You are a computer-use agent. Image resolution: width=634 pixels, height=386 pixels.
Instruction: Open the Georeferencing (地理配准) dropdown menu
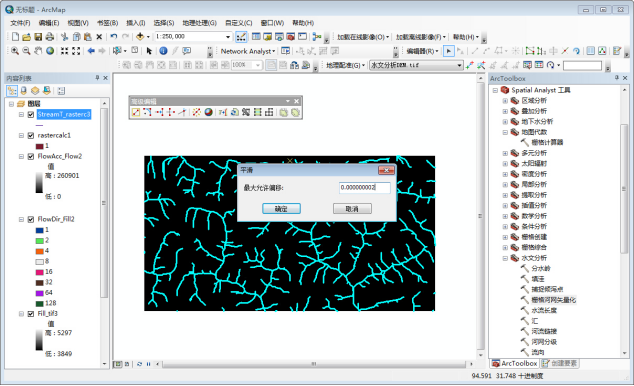(x=345, y=65)
